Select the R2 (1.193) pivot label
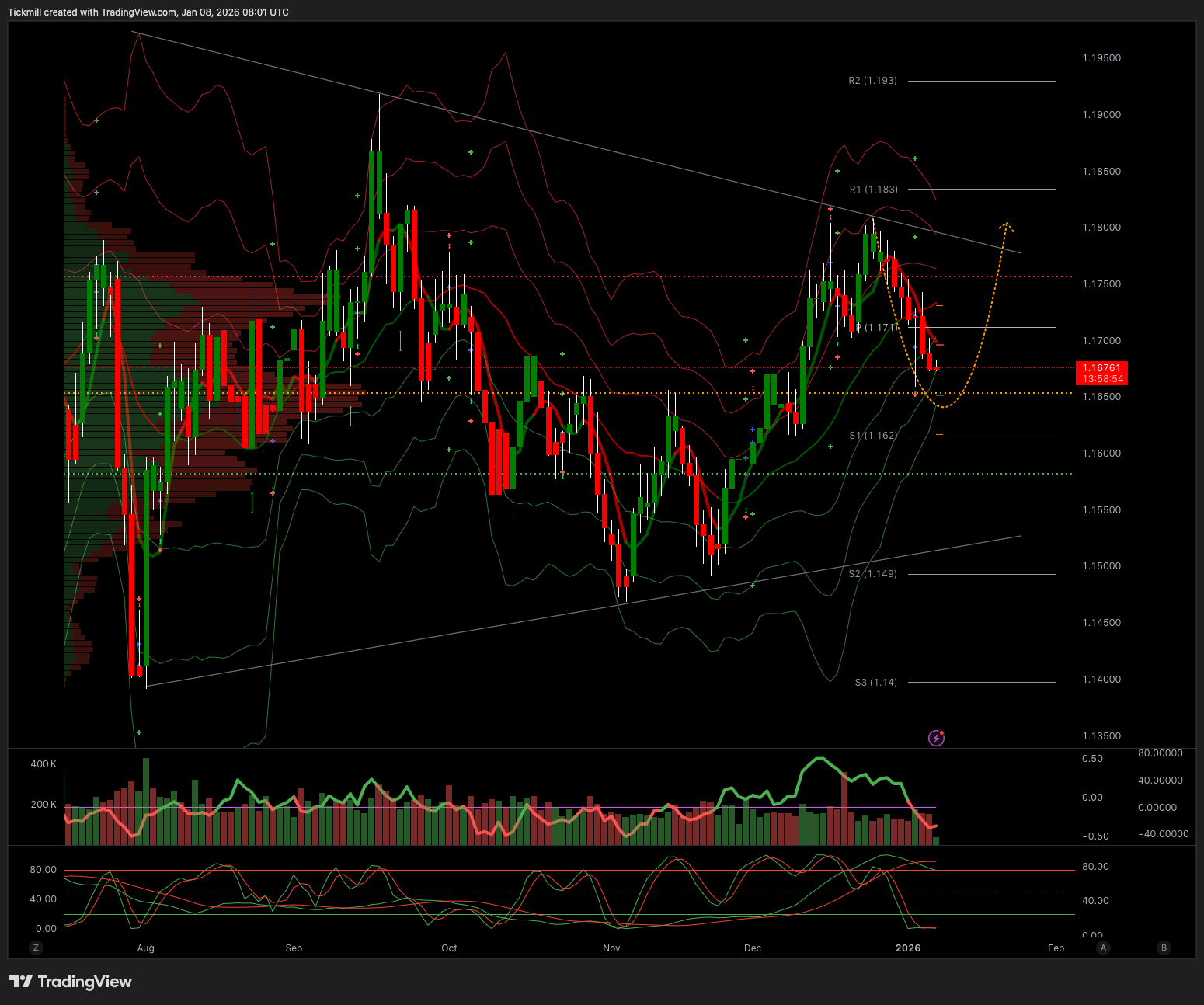 872,81
